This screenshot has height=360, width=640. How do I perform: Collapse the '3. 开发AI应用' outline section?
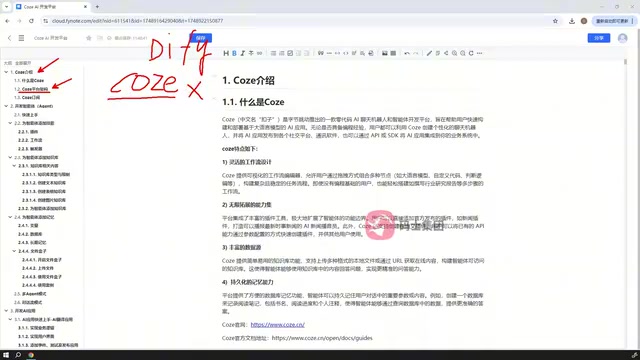(x=6, y=311)
